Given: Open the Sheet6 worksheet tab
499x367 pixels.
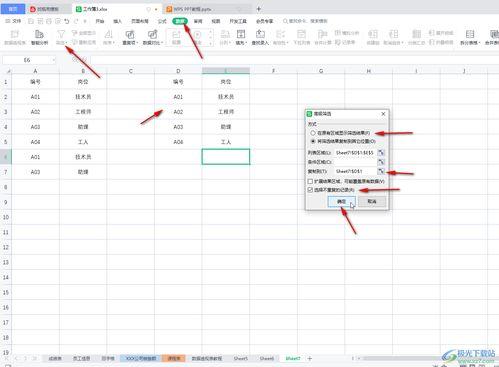Looking at the screenshot, I should point(267,358).
